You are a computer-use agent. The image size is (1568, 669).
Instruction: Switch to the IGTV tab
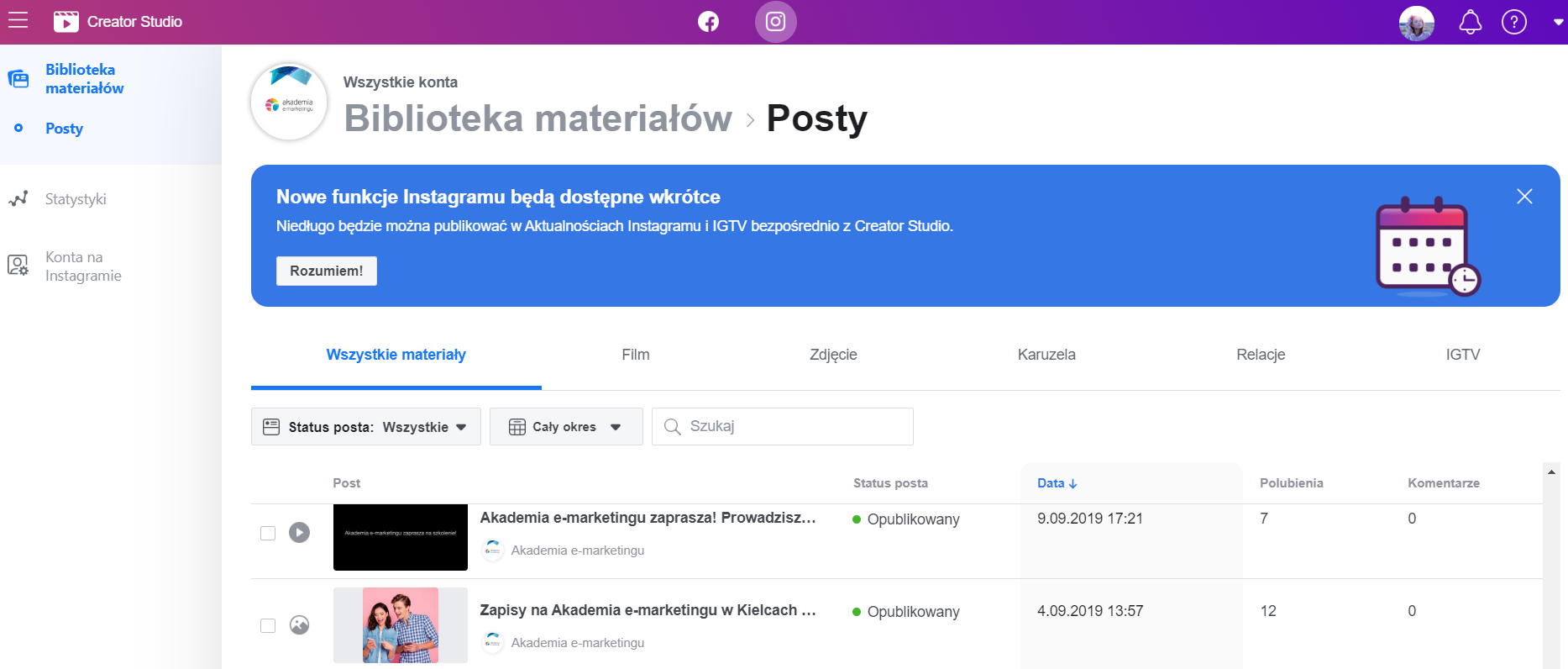click(1463, 355)
